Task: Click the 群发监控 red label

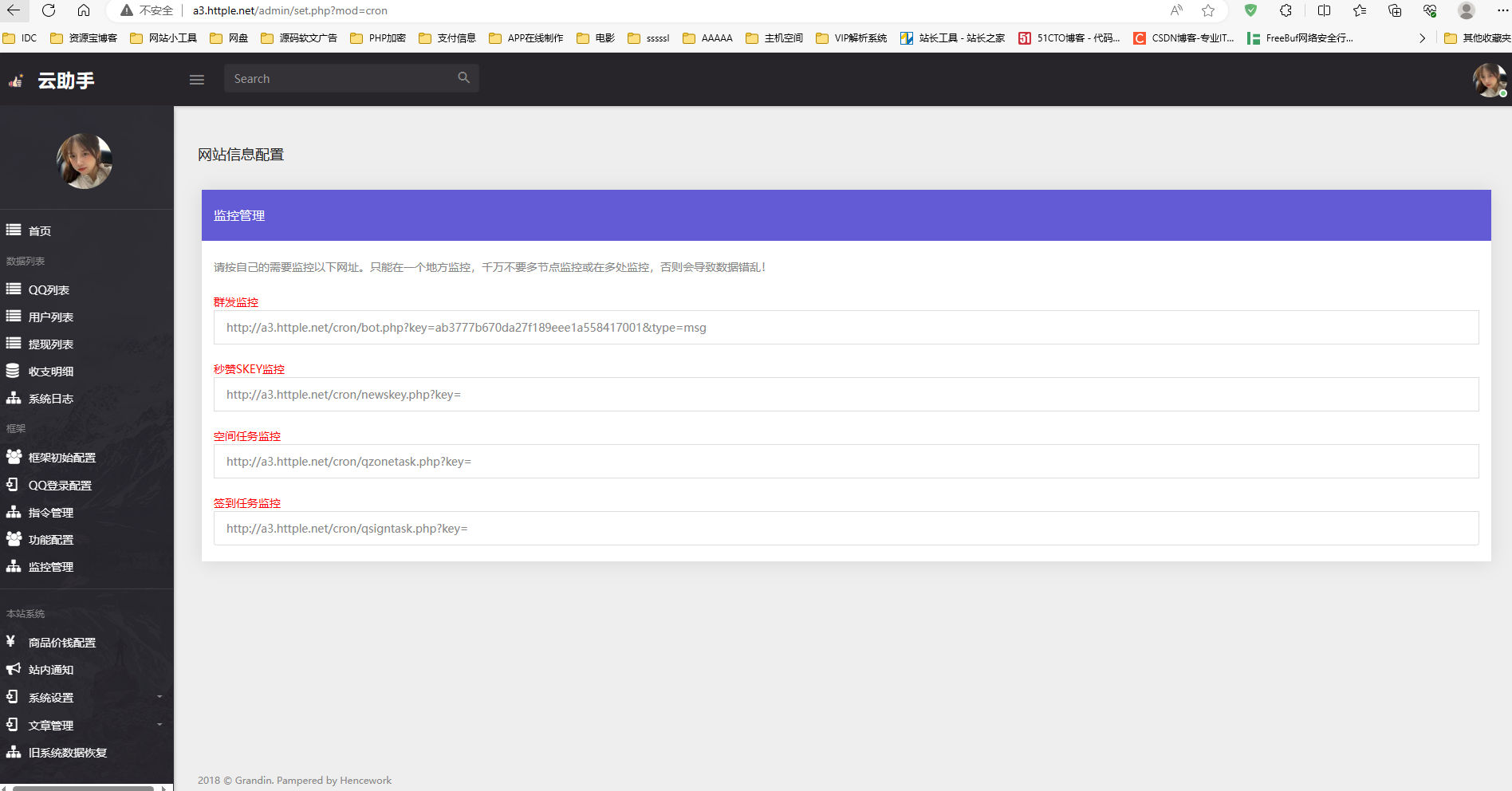Action: tap(236, 302)
